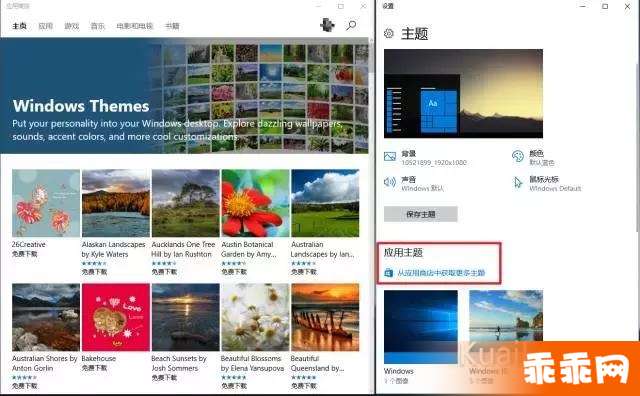The height and width of the screenshot is (396, 640).
Task: Open the 26Creative theme thumbnail
Action: (46, 203)
